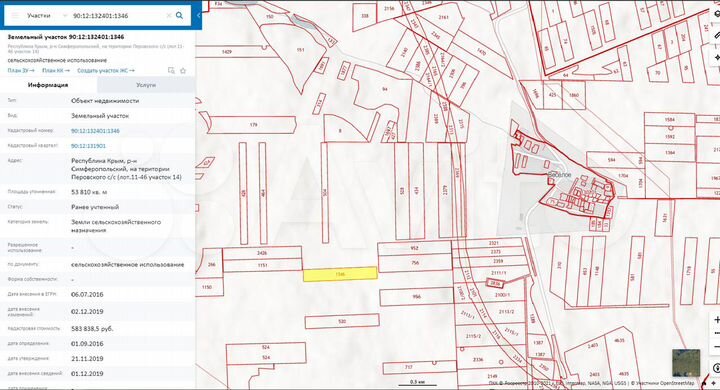
Task: Click the zoom-to-object icon beside the star
Action: point(171,70)
